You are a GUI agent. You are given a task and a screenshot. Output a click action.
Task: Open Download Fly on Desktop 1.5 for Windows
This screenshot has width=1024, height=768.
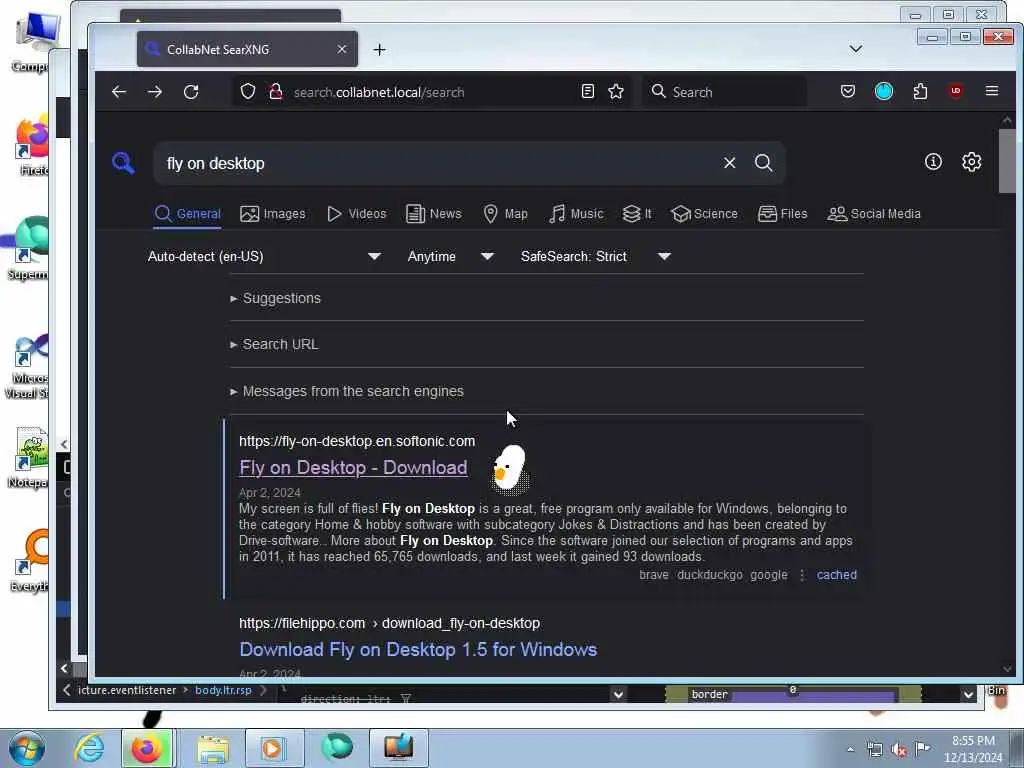(x=418, y=649)
